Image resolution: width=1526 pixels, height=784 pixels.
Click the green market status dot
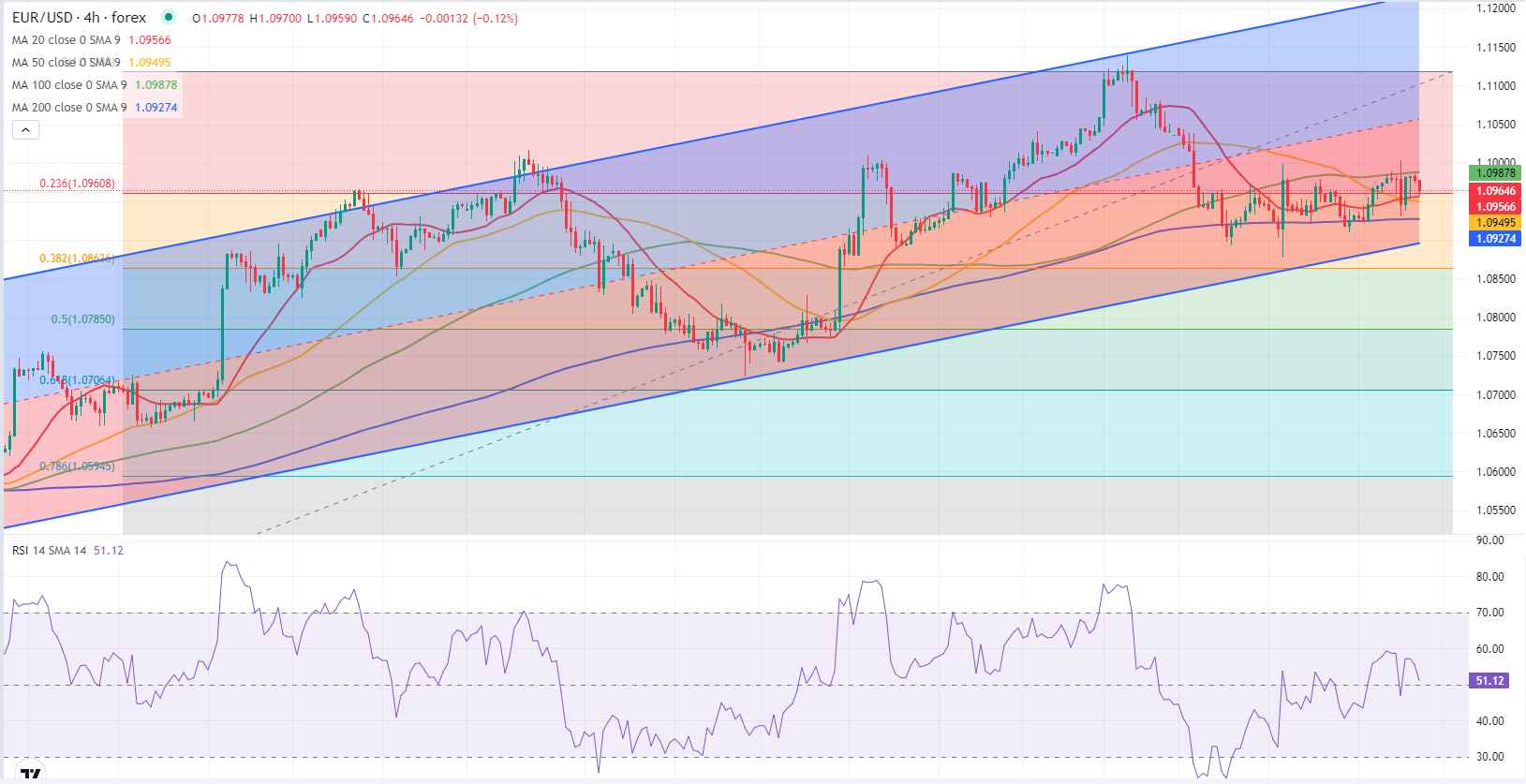click(x=168, y=17)
